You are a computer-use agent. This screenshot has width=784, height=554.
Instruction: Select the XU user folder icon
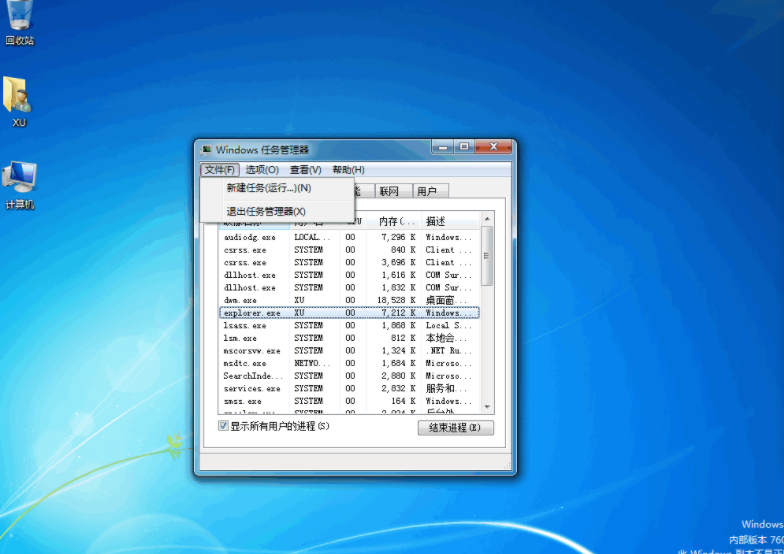[x=18, y=102]
